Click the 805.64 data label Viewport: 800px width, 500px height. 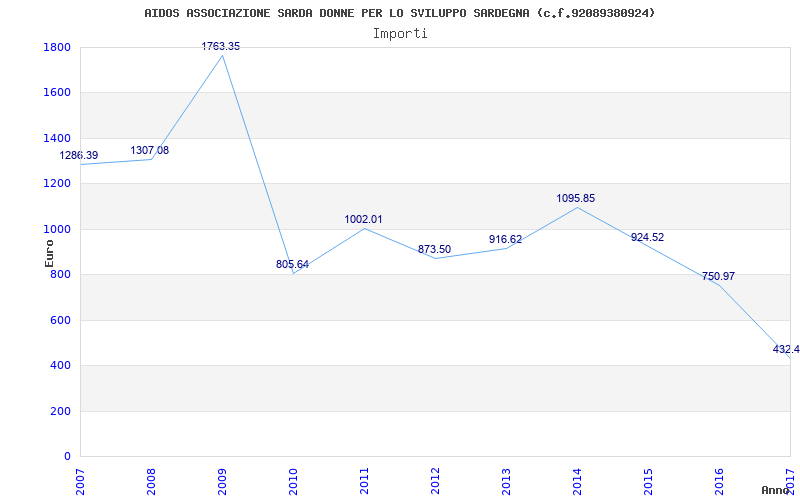(x=292, y=264)
